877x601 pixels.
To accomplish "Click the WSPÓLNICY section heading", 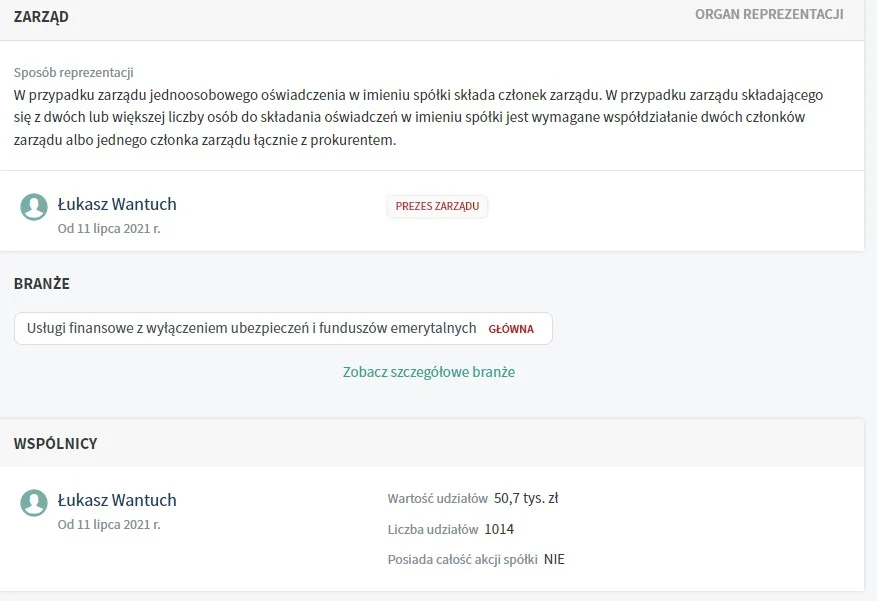I will pos(55,443).
